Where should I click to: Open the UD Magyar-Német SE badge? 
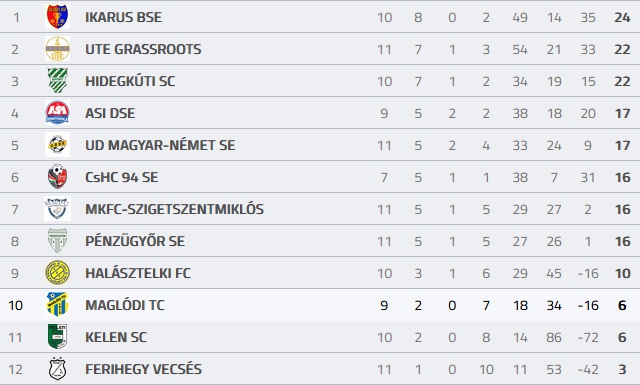pos(57,145)
